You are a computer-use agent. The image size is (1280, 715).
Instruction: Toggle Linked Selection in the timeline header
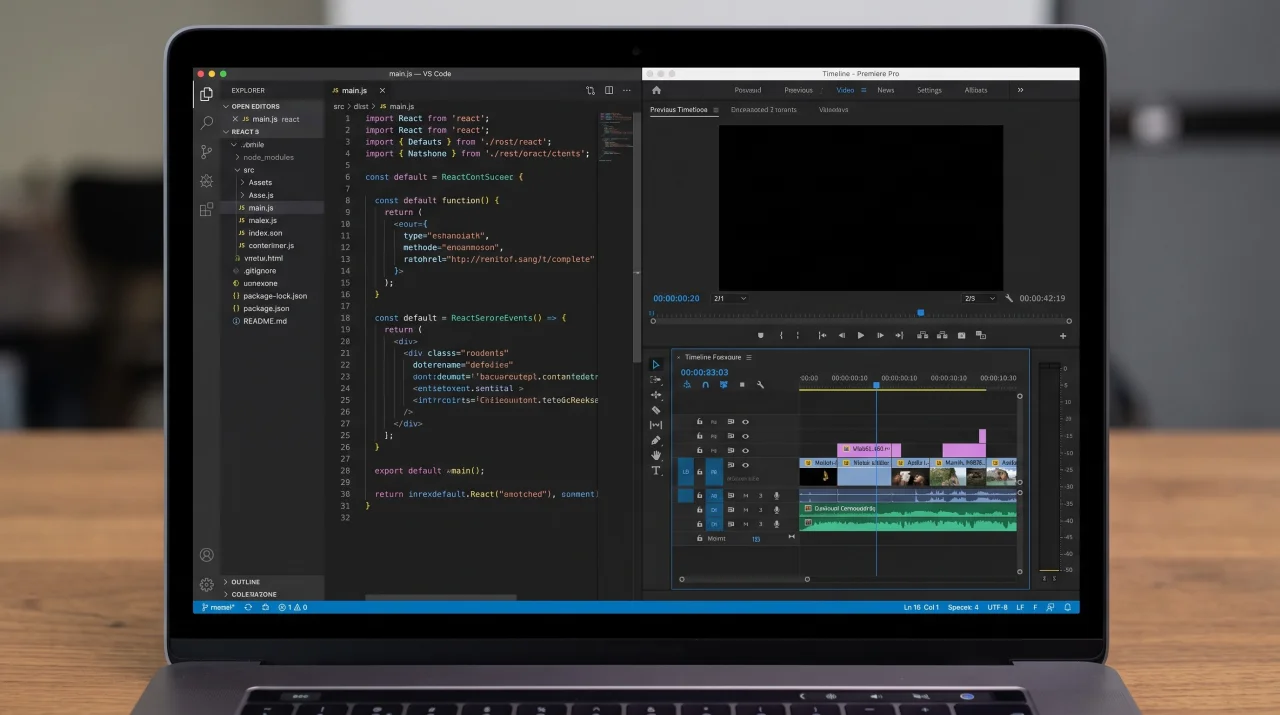724,385
